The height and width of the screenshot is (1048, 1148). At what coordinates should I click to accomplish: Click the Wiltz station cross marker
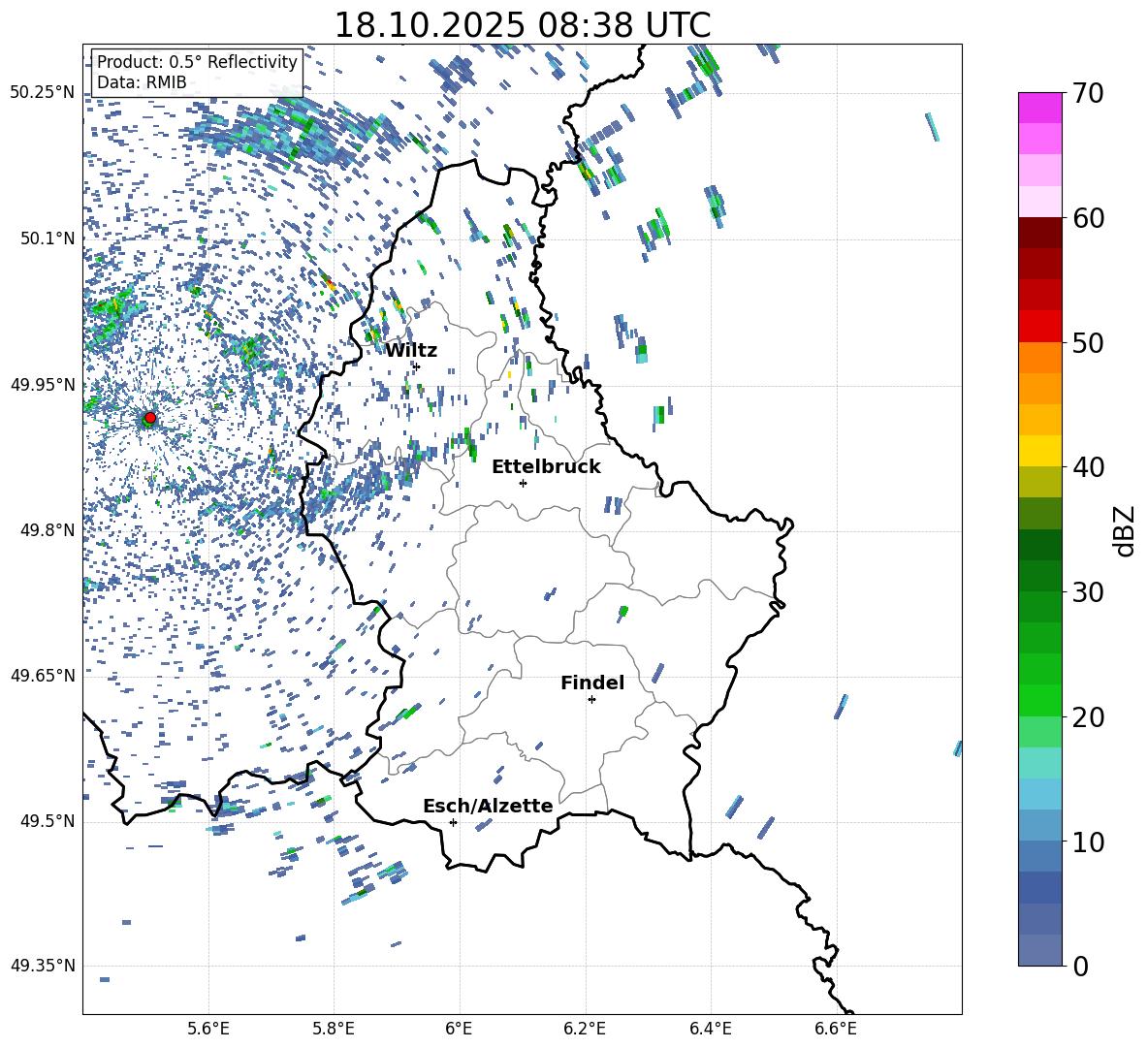coord(416,366)
